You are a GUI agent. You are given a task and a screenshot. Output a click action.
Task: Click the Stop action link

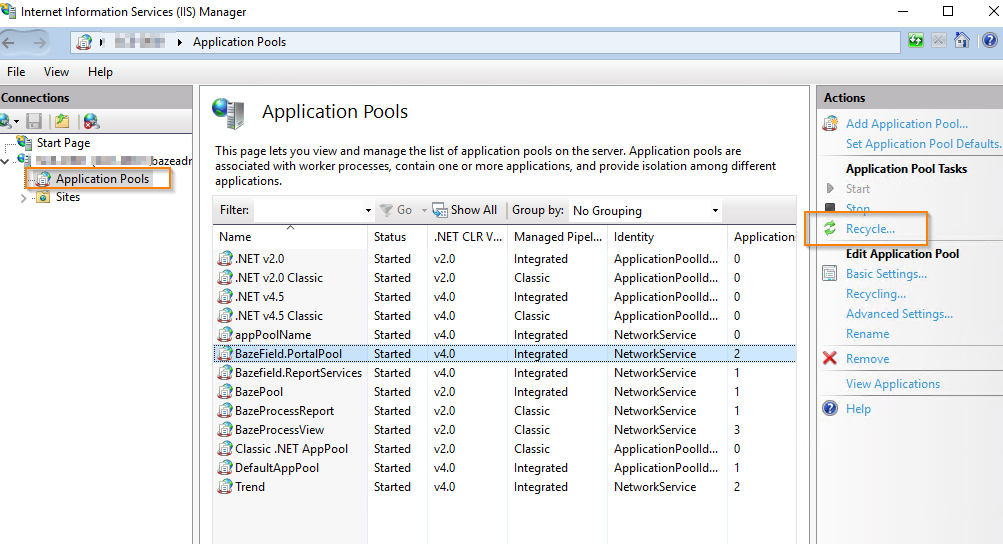coord(857,208)
